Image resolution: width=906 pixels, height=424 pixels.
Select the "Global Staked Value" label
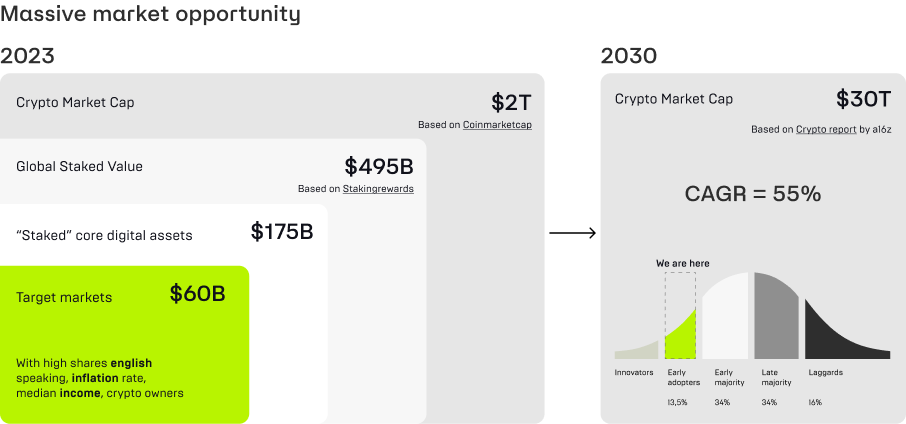[79, 167]
